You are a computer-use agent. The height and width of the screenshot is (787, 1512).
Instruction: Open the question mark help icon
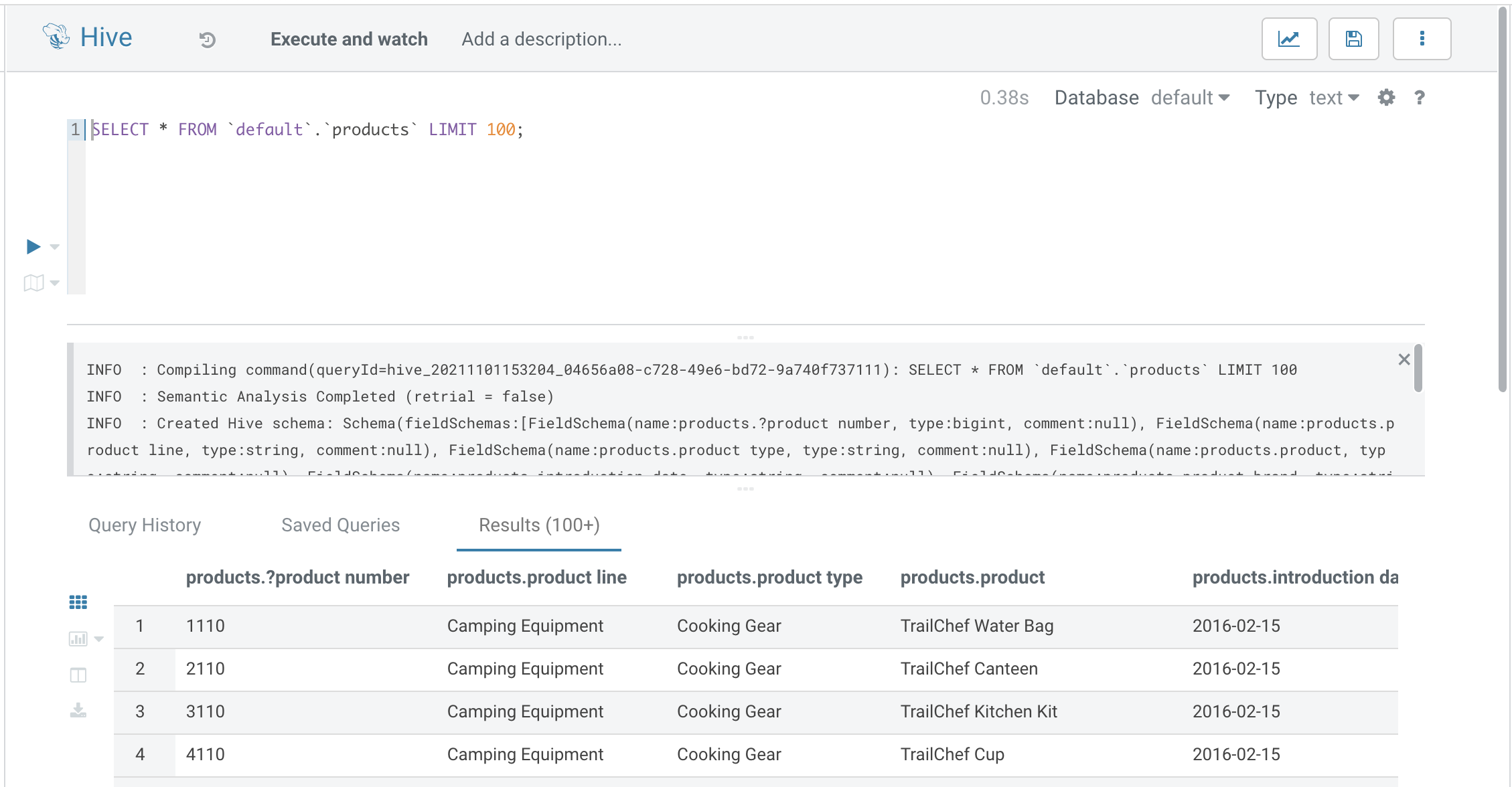point(1419,98)
